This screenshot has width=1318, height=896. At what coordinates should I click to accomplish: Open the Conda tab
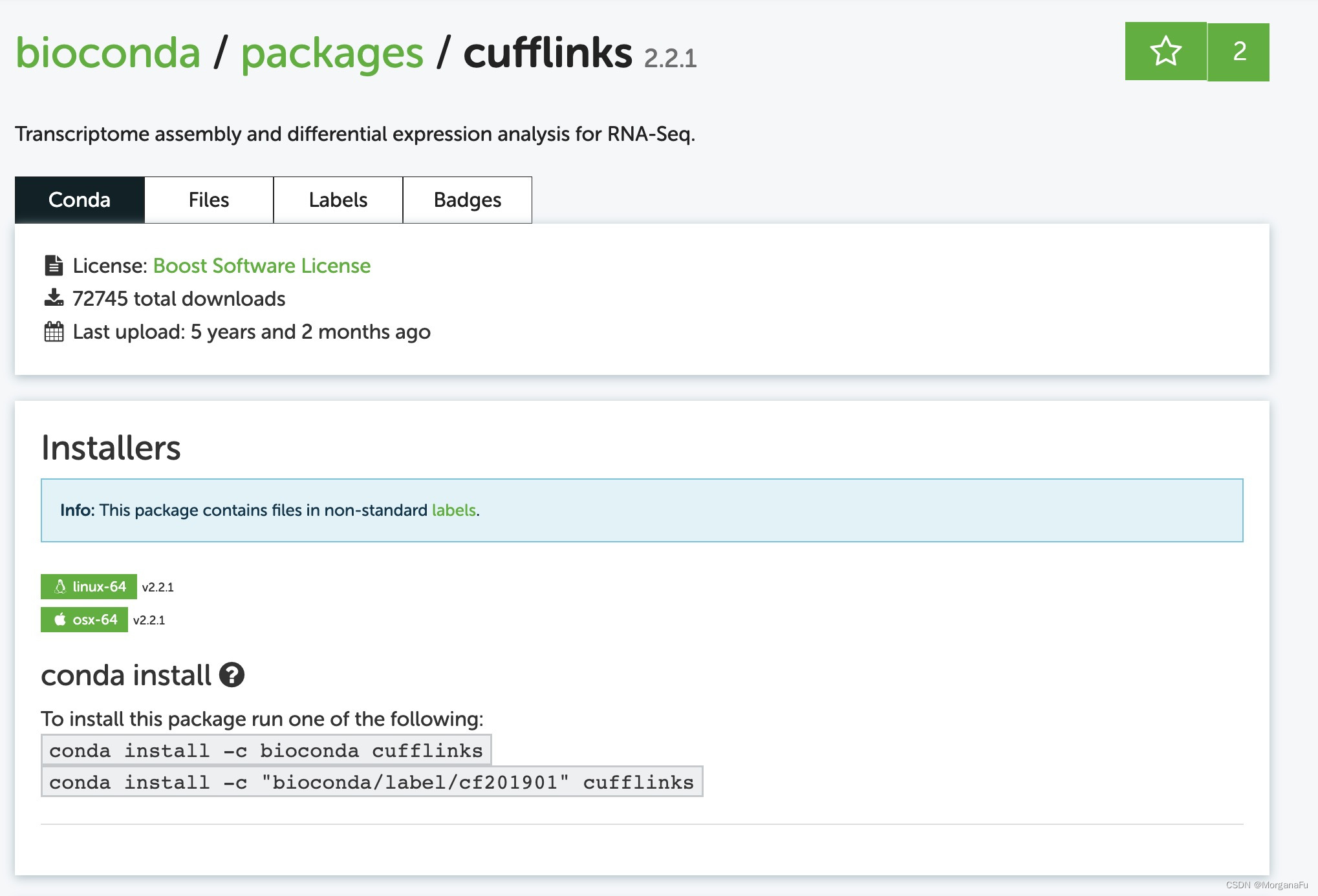(x=80, y=200)
